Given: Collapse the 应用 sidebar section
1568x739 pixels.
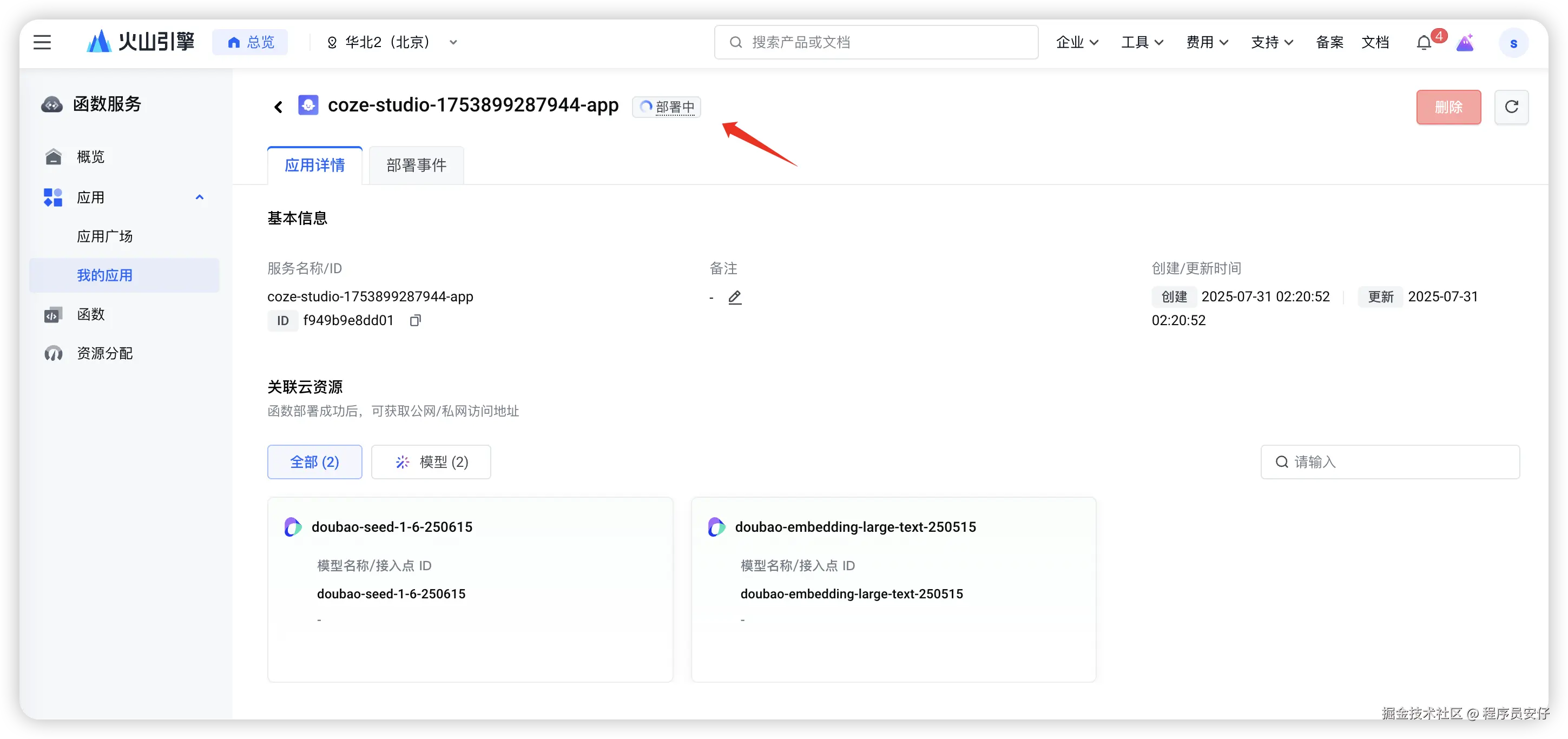Looking at the screenshot, I should [199, 197].
